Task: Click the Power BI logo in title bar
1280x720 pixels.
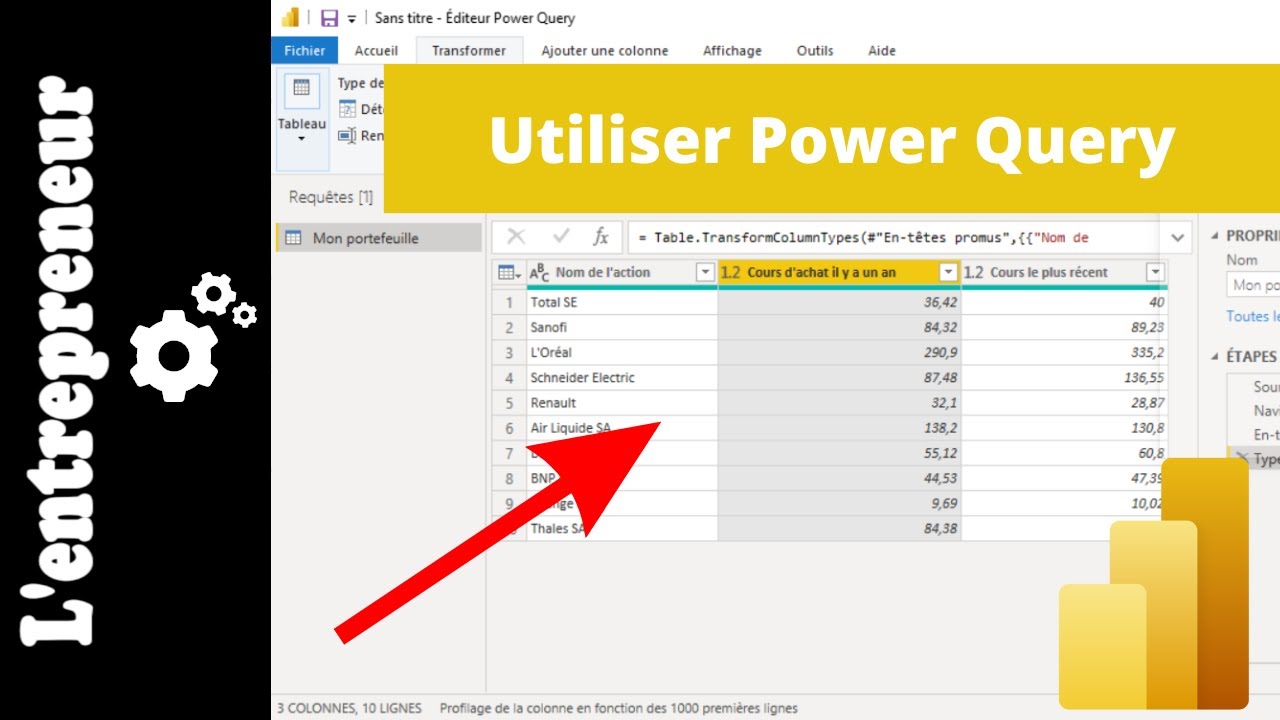Action: (x=290, y=17)
